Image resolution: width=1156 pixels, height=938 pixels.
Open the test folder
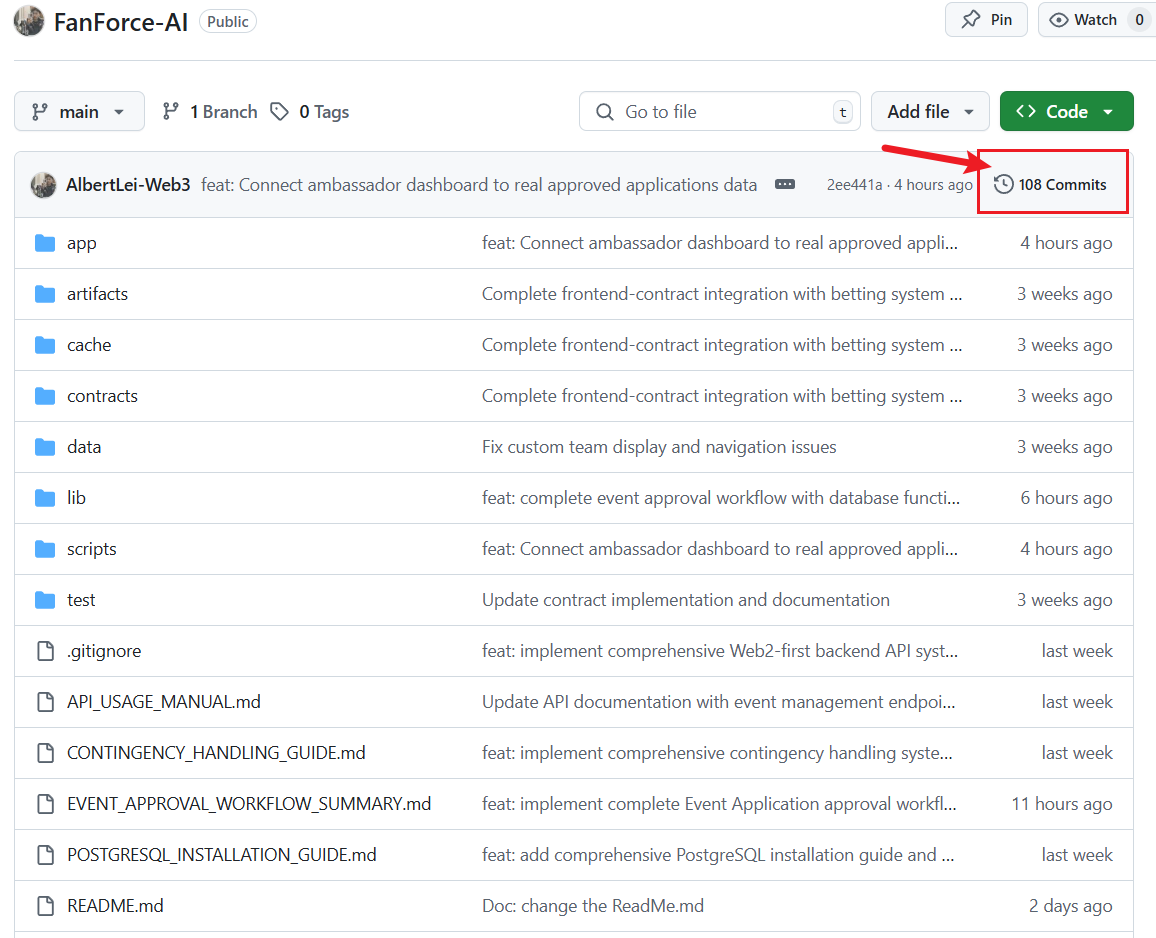pyautogui.click(x=81, y=600)
